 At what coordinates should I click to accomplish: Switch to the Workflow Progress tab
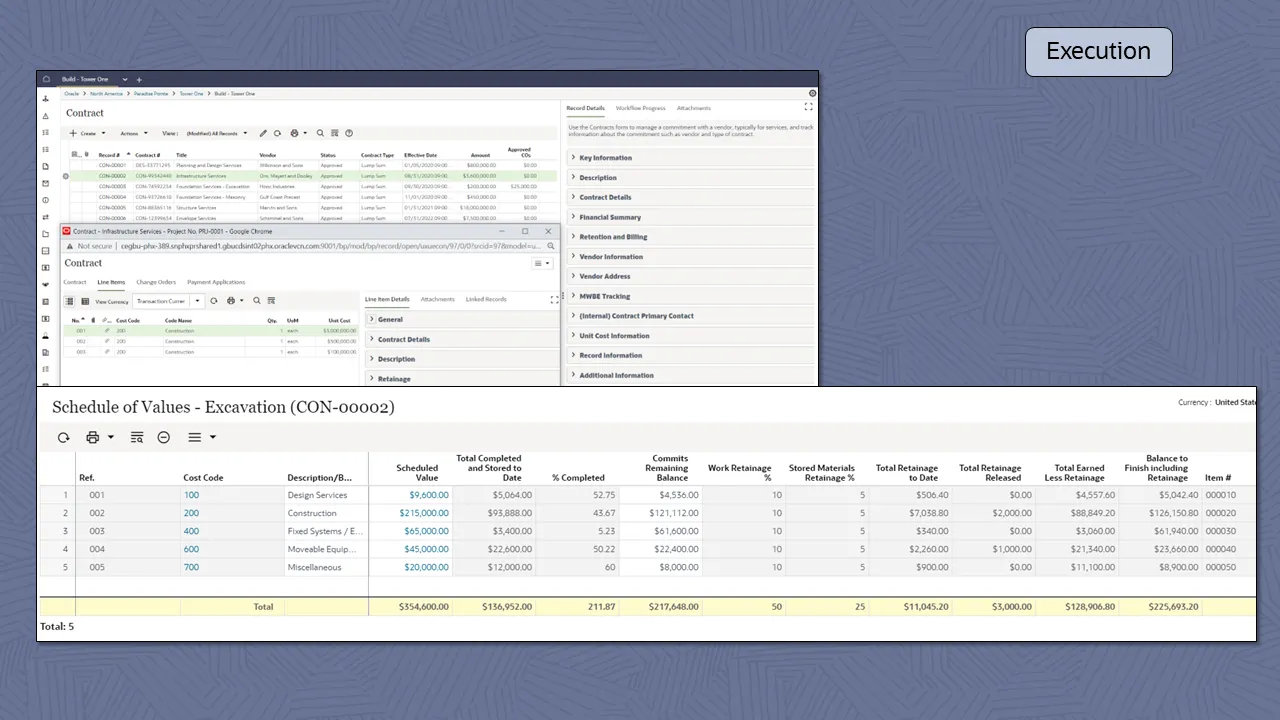tap(640, 108)
